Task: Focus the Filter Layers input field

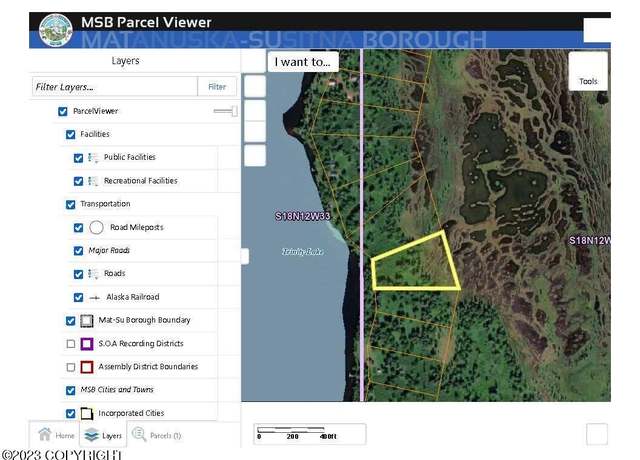Action: coord(115,87)
